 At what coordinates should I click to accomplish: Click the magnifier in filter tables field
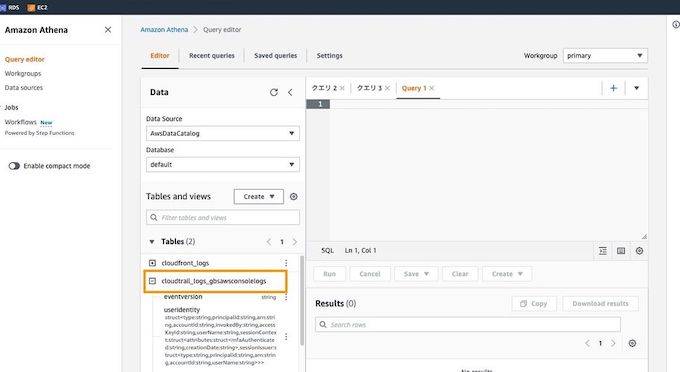154,217
